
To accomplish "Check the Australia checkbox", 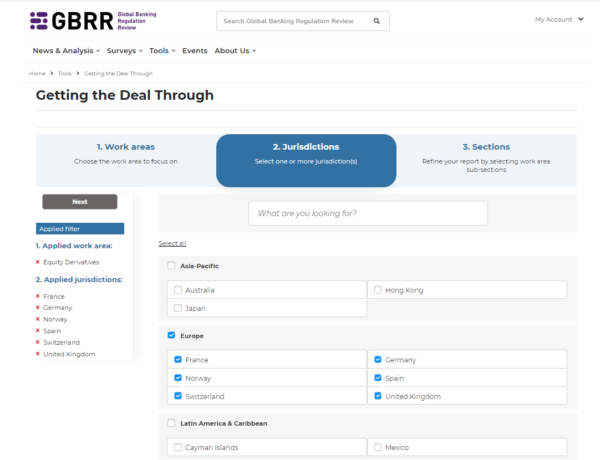I will [x=178, y=290].
